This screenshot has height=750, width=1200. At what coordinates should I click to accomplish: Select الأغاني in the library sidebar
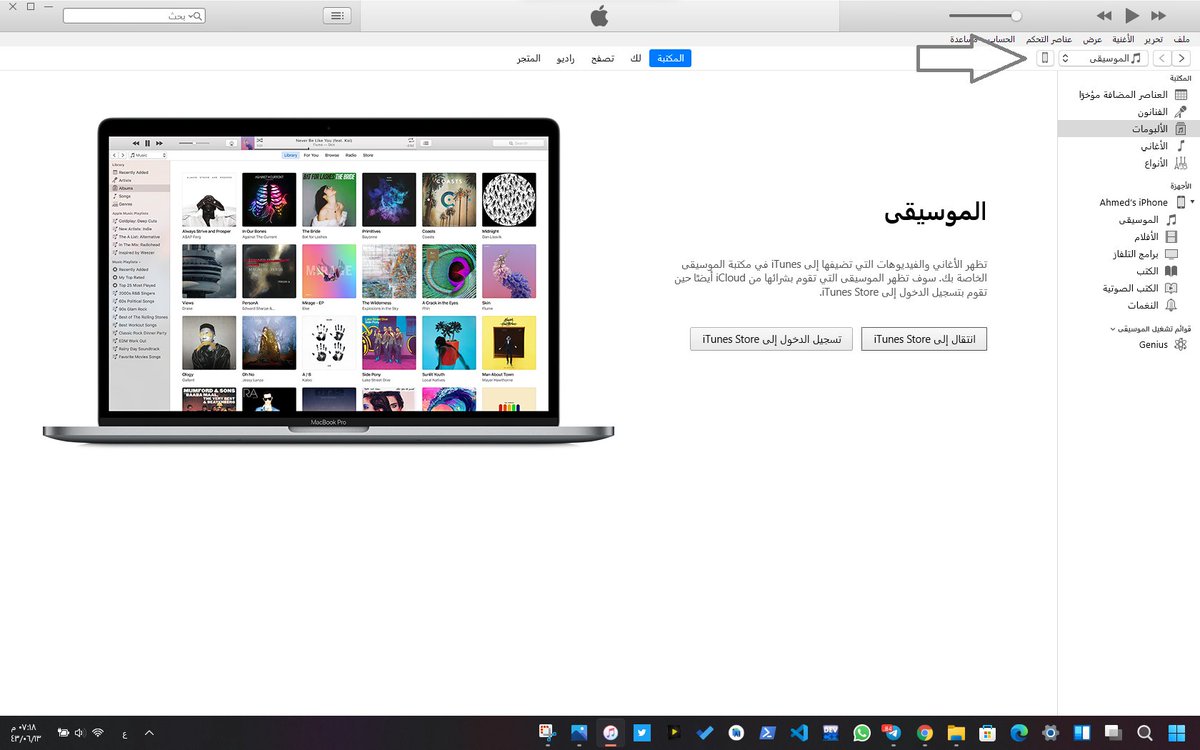click(x=1129, y=146)
